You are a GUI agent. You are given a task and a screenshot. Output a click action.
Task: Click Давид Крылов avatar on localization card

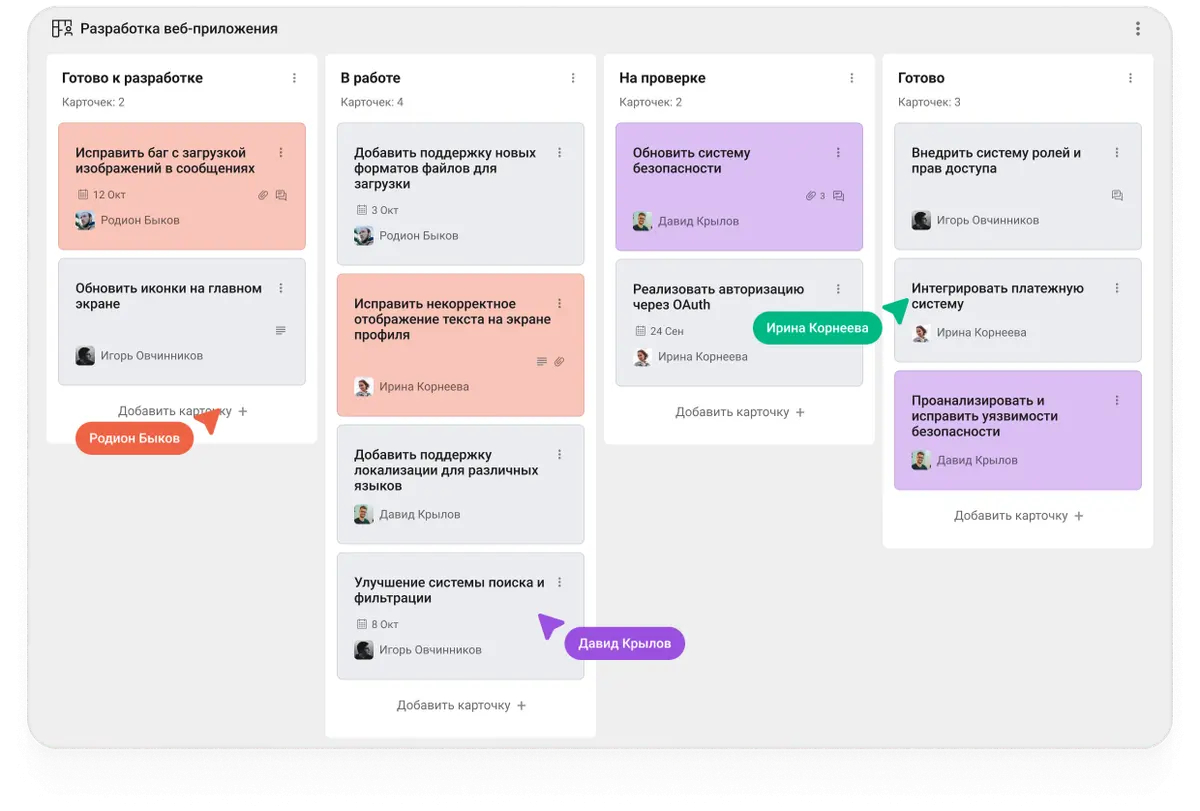point(364,514)
